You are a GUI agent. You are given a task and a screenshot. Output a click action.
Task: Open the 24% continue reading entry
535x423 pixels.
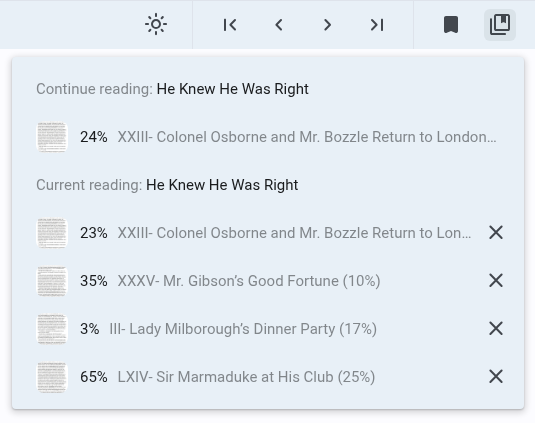click(268, 137)
